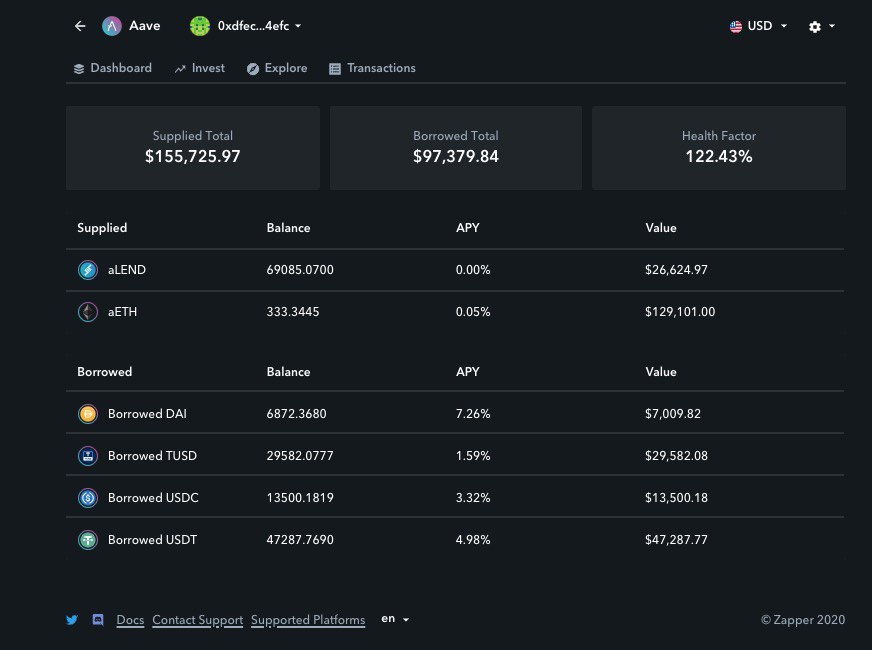Click the Borrowed USDC label
The height and width of the screenshot is (650, 872).
(153, 498)
